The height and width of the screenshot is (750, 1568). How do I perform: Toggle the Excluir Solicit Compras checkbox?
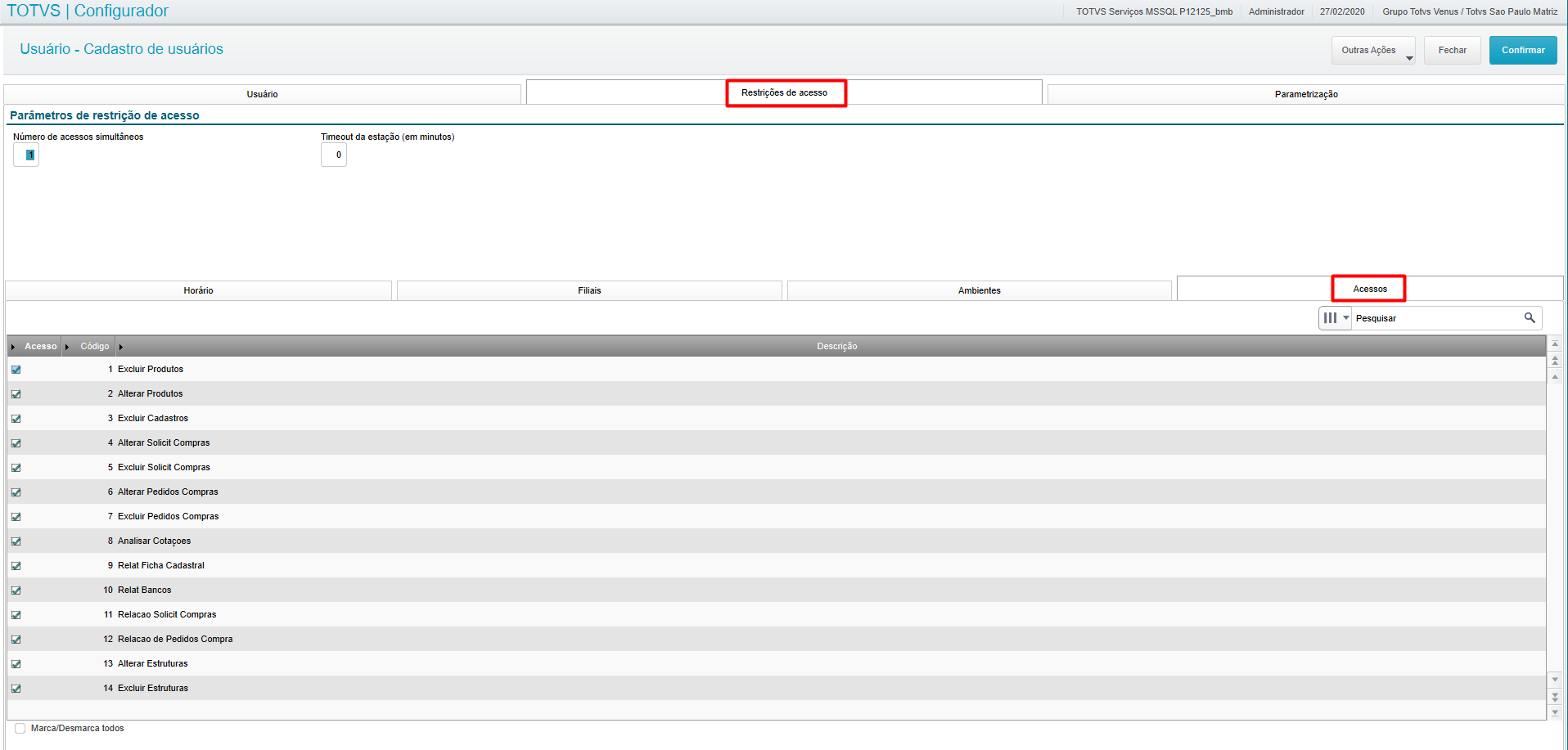(x=16, y=468)
